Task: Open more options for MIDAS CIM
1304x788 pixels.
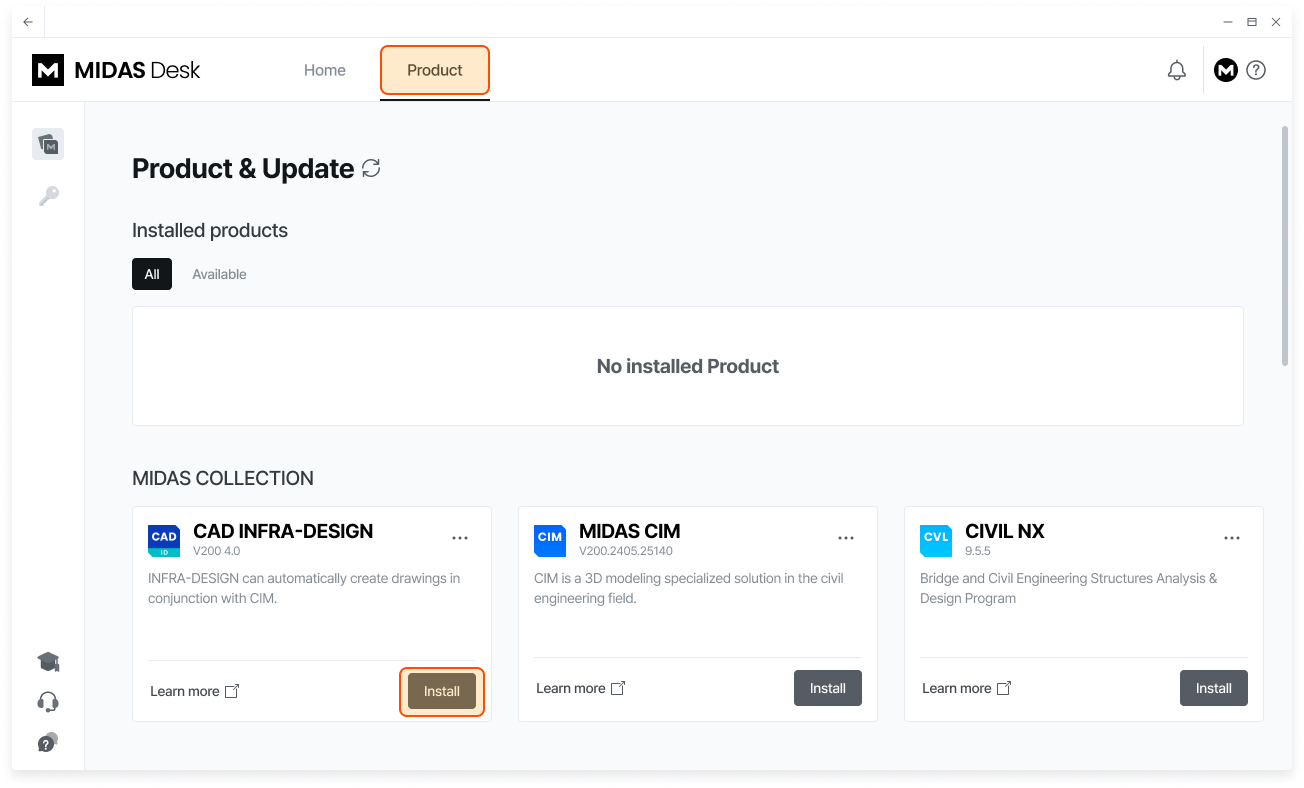Action: pyautogui.click(x=846, y=538)
